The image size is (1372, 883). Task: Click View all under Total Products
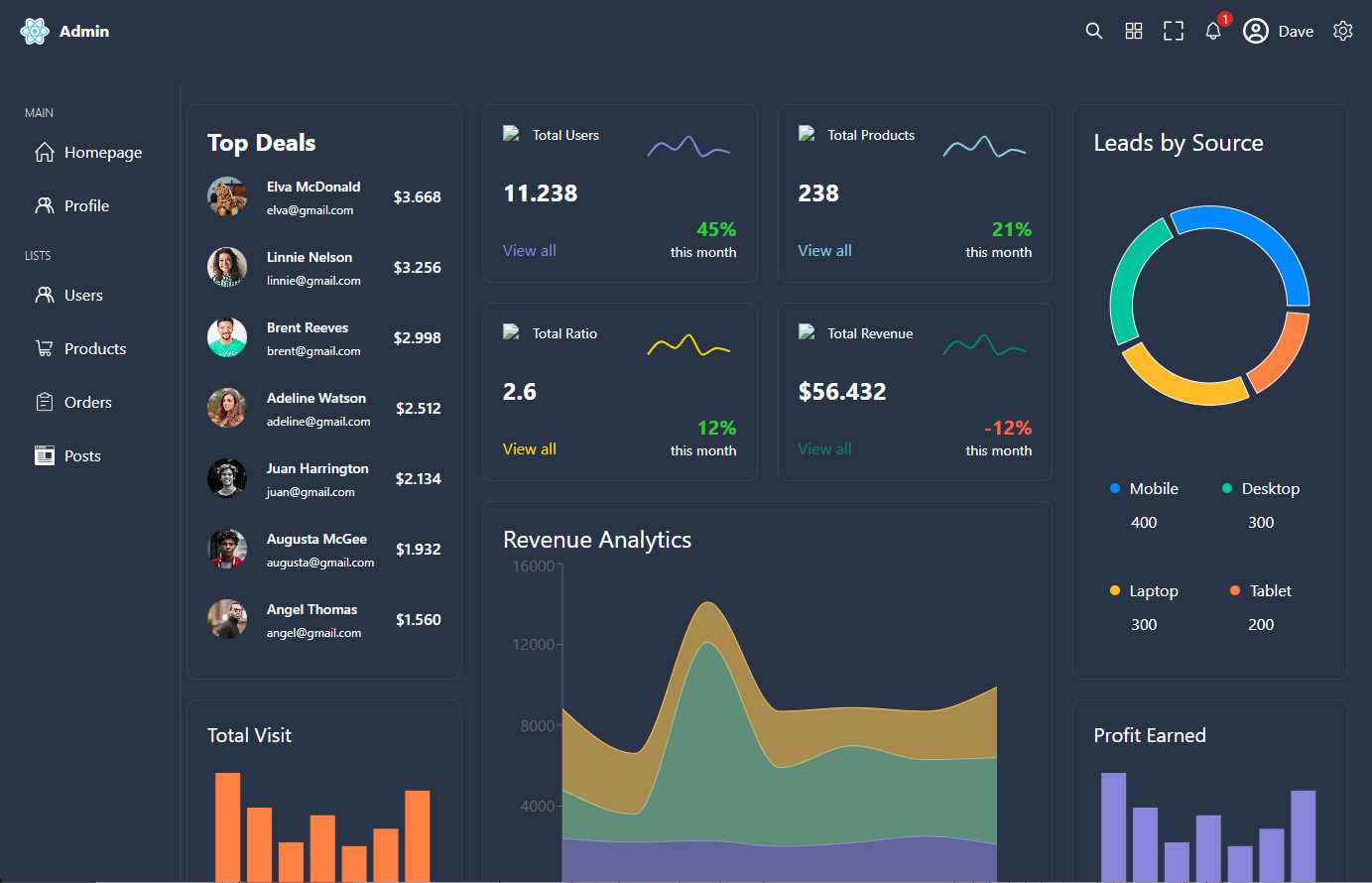coord(825,251)
